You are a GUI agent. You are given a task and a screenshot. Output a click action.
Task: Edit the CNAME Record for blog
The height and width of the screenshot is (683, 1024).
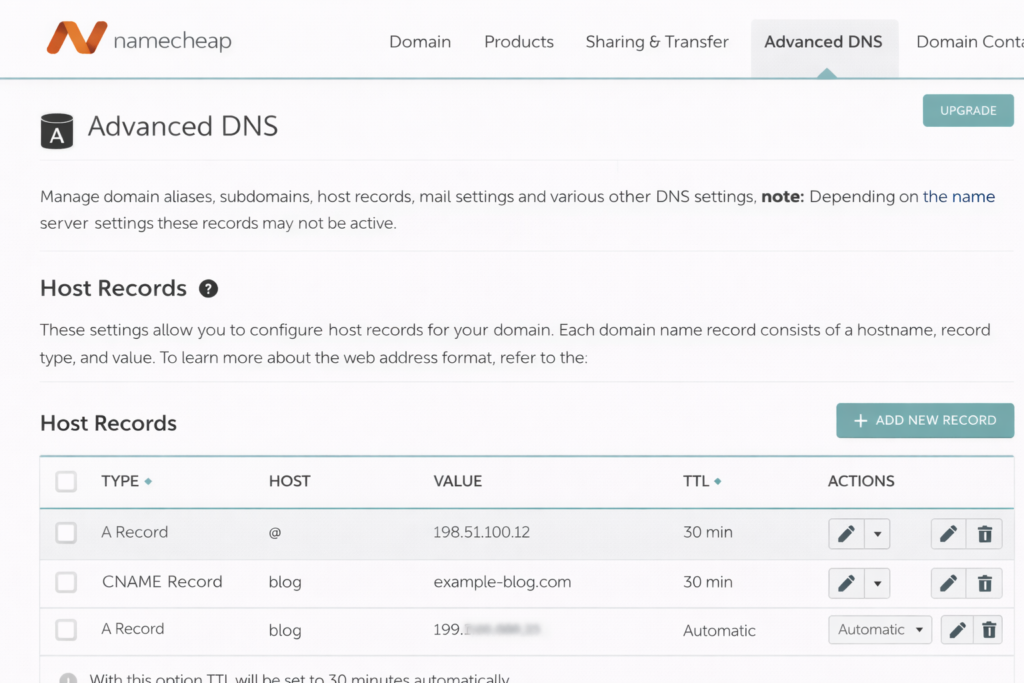(x=947, y=582)
